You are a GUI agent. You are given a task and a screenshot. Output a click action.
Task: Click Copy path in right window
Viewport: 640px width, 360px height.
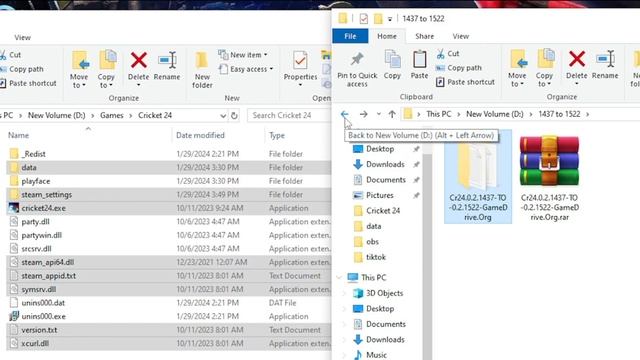(459, 68)
